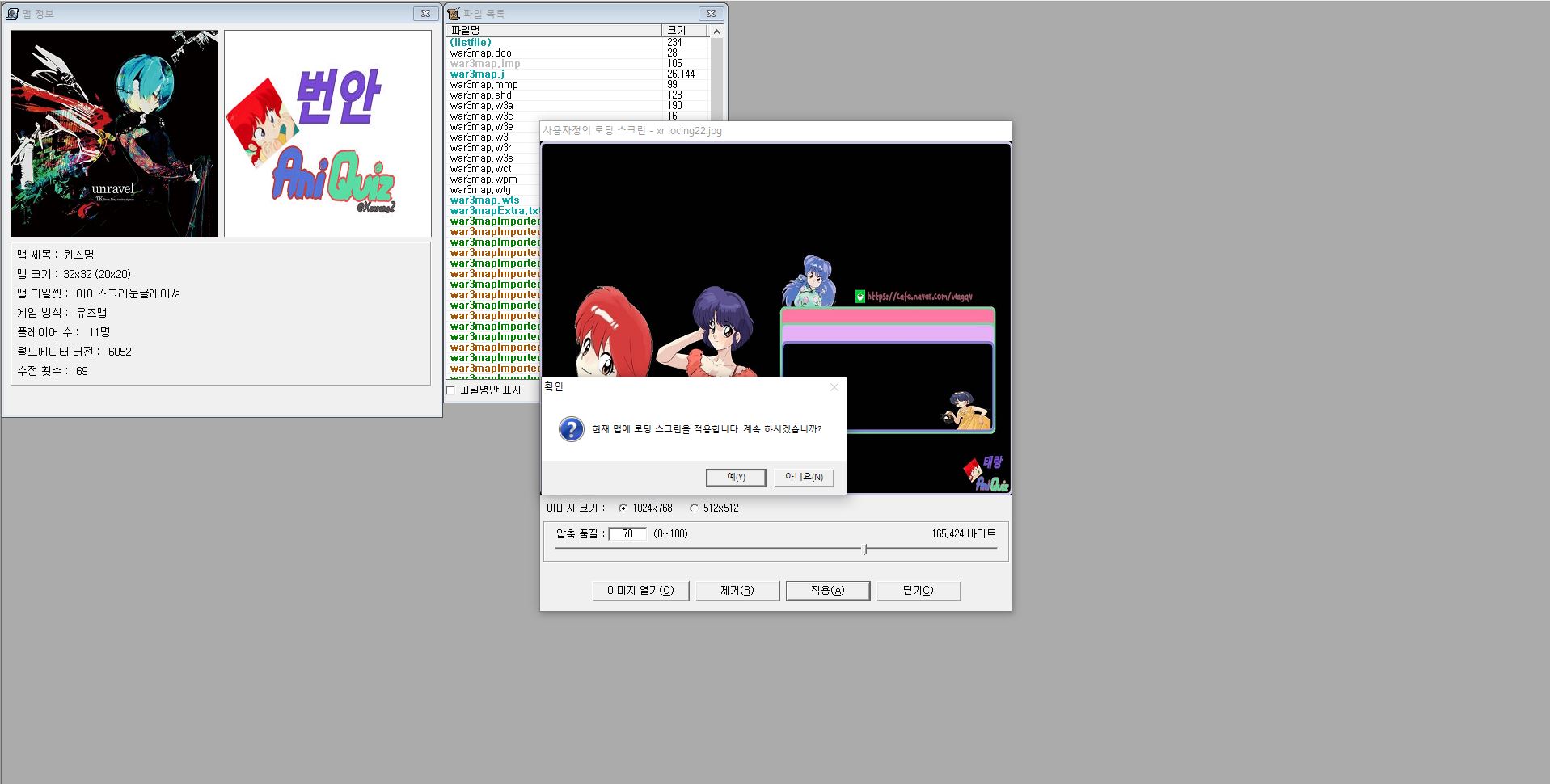Click the file list window scroll icon
The width and height of the screenshot is (1550, 784).
pyautogui.click(x=454, y=14)
